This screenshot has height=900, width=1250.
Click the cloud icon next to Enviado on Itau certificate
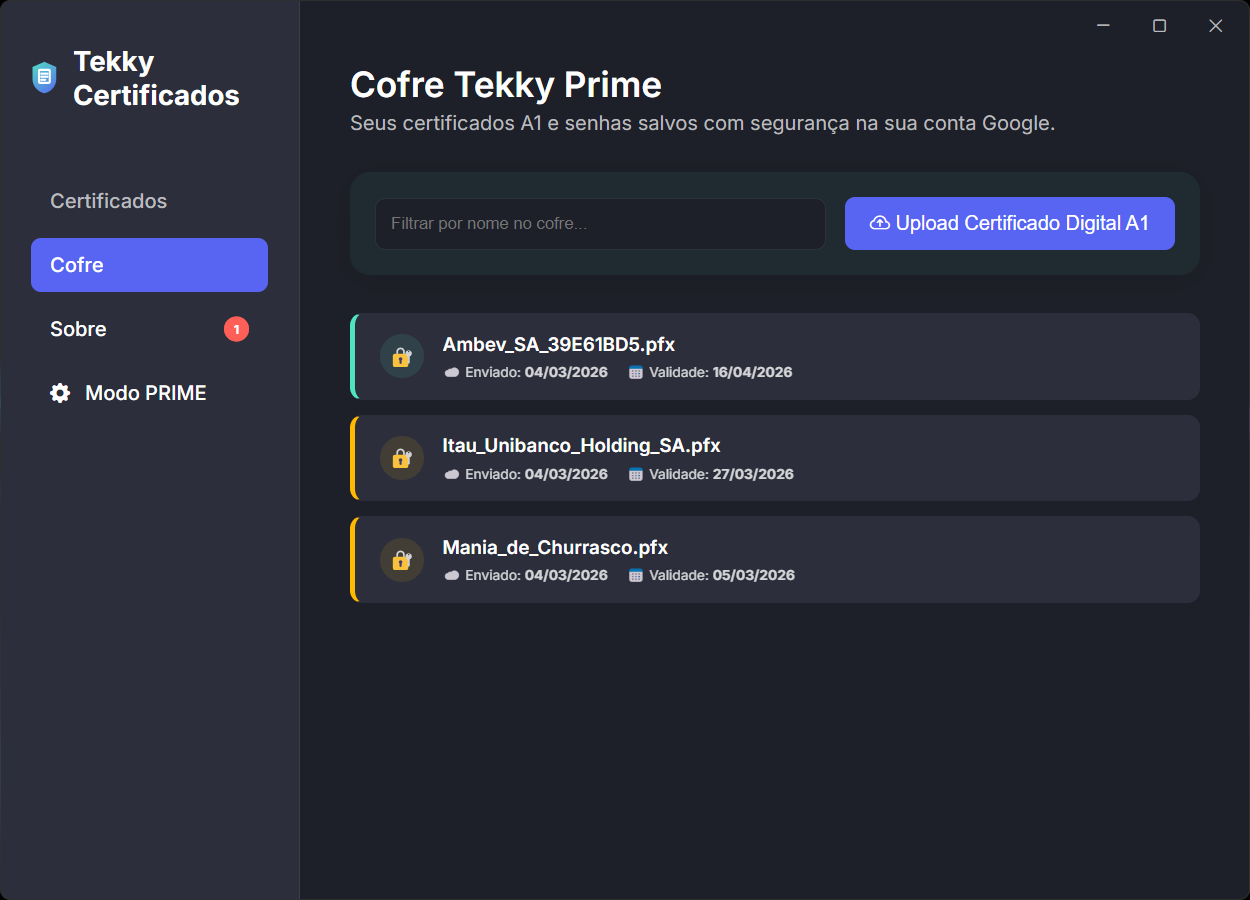tap(452, 474)
